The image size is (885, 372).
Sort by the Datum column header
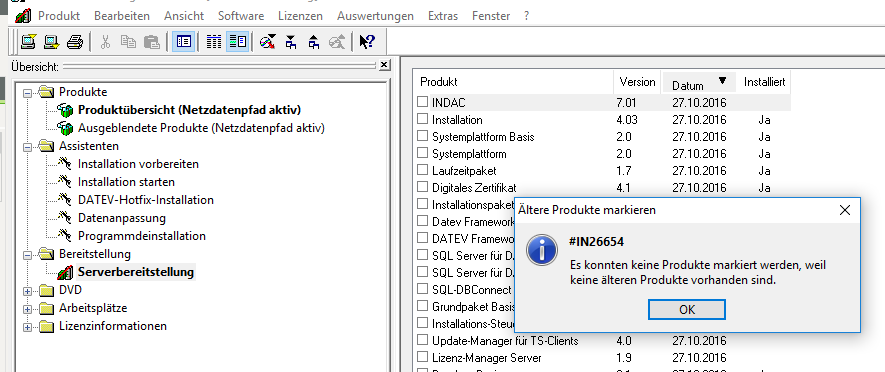(x=699, y=82)
